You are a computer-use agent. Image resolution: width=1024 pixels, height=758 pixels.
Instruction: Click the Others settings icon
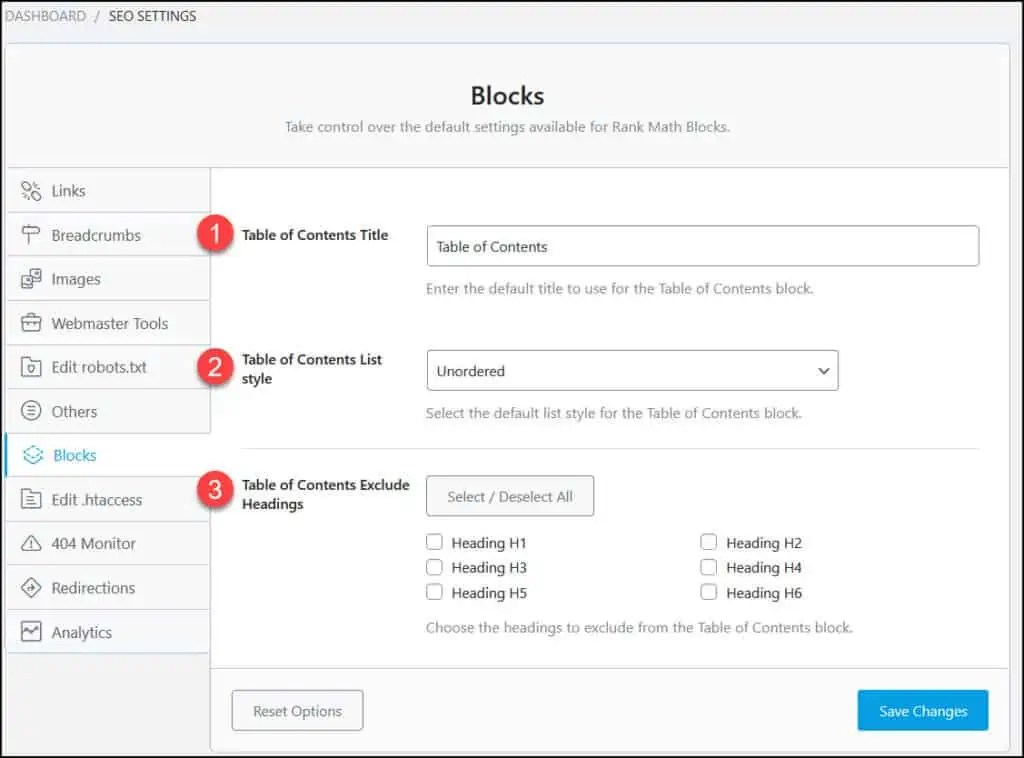pos(31,411)
